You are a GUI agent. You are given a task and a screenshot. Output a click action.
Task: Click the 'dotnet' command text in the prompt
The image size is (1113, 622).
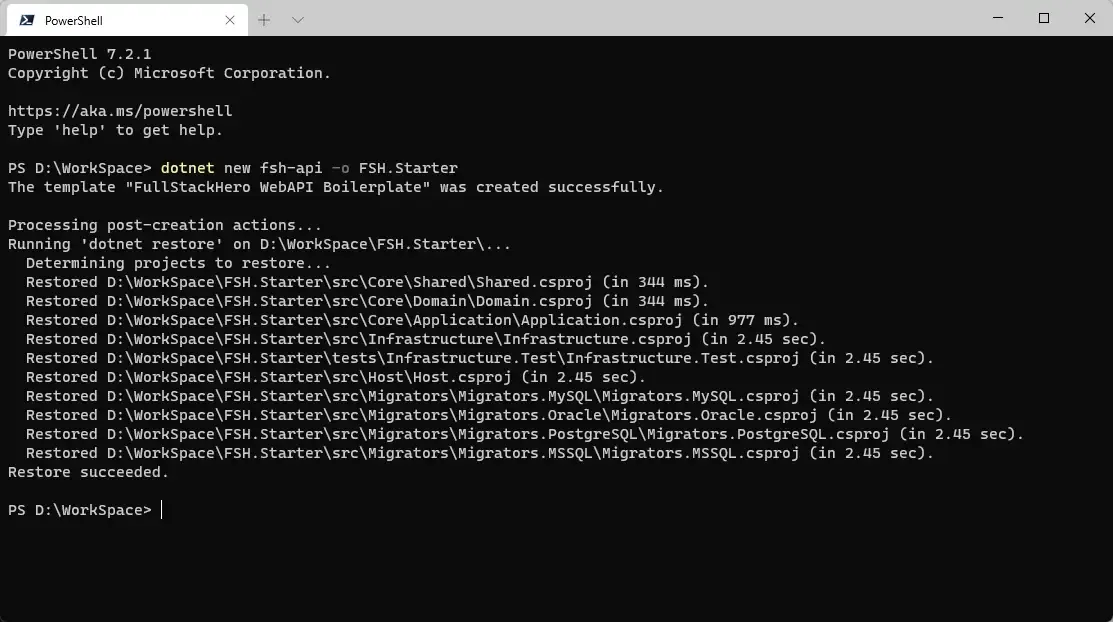(x=187, y=167)
